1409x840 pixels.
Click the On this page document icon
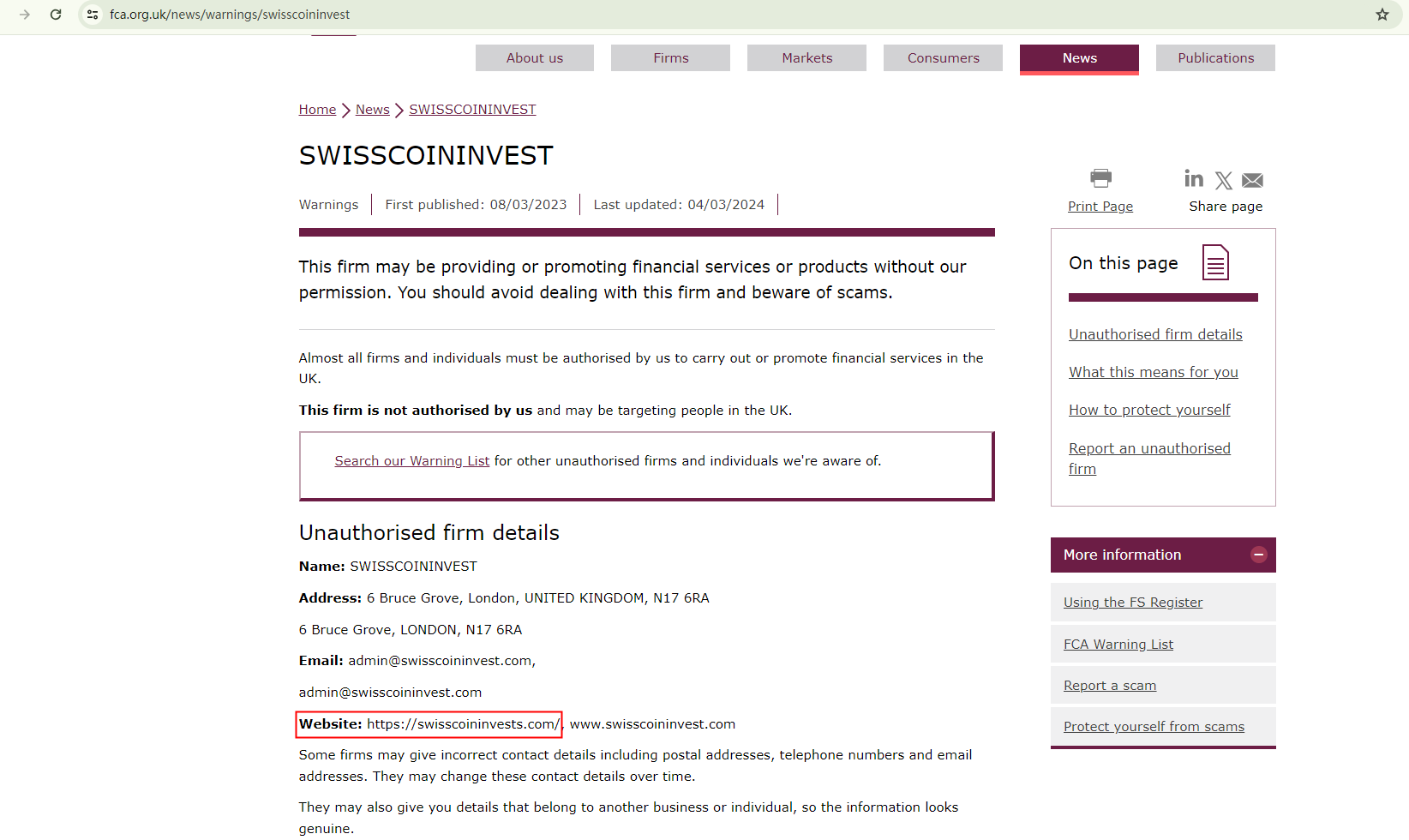coord(1215,262)
